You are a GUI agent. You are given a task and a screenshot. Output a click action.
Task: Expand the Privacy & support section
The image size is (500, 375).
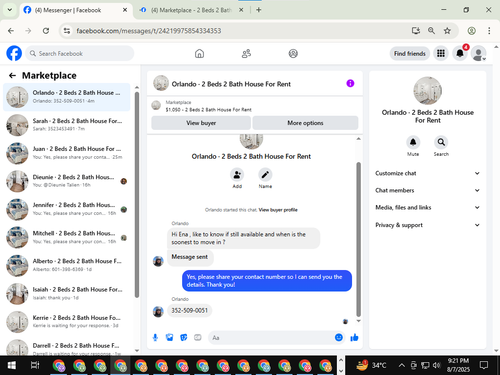(x=427, y=225)
